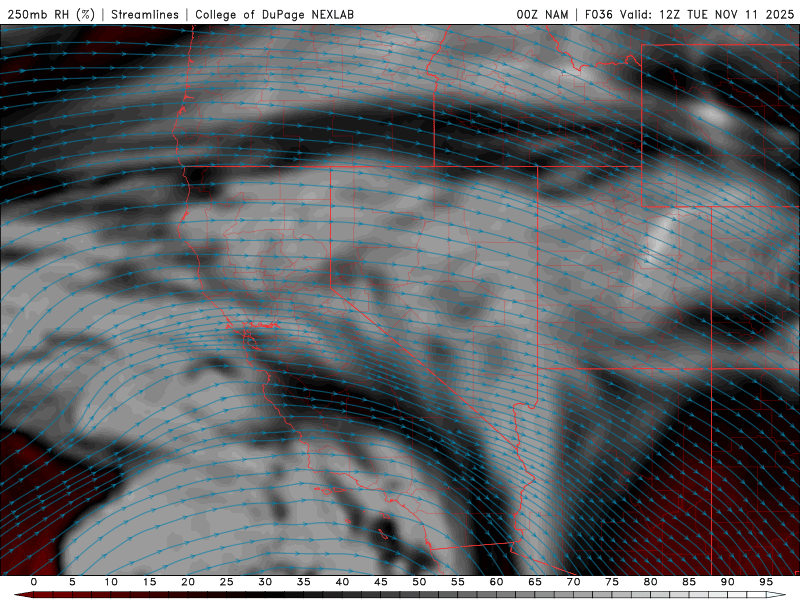Select the "55" legend number
800x600 pixels.
458,582
